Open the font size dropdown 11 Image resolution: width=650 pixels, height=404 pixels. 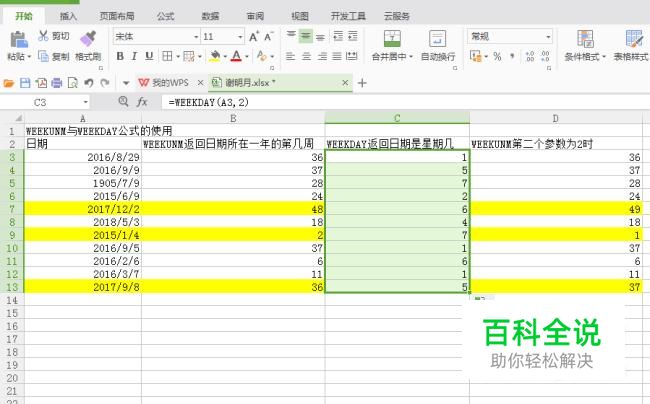pos(240,37)
